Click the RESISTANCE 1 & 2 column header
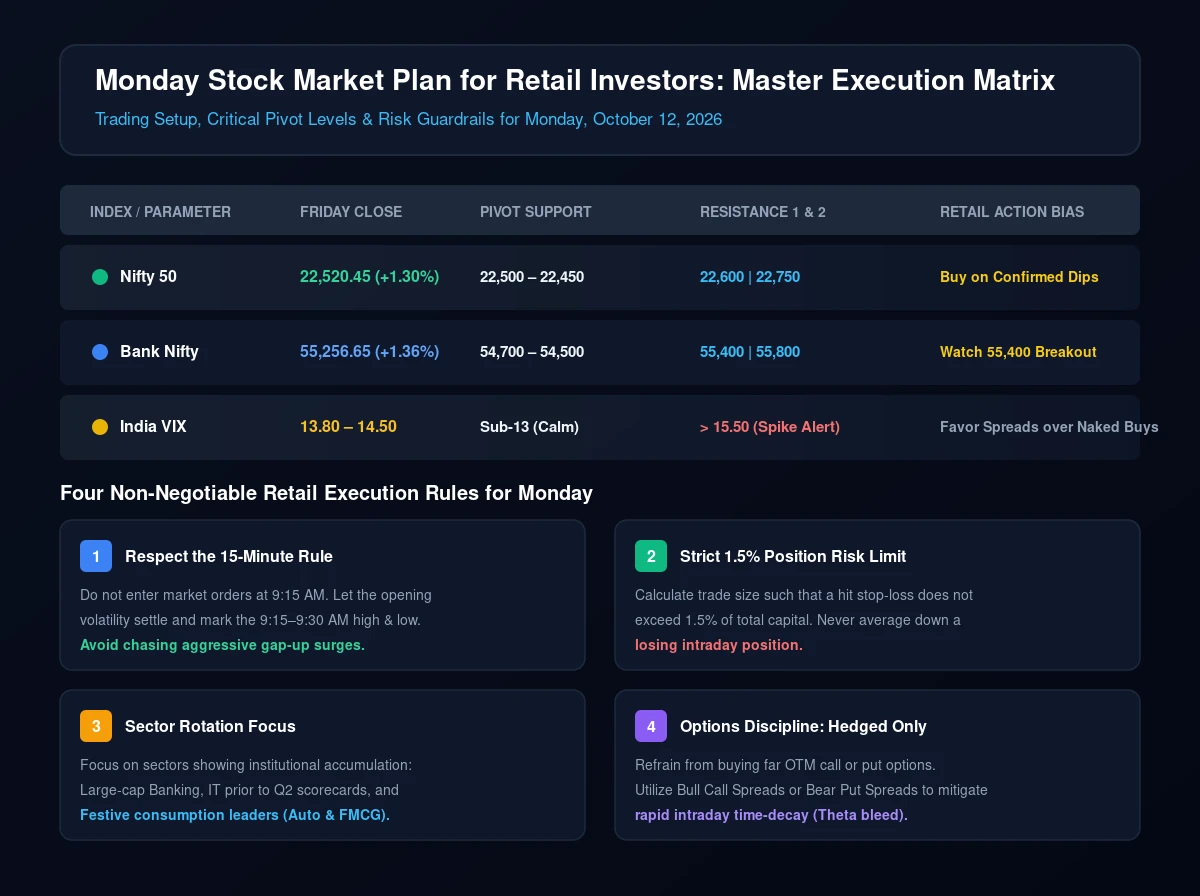This screenshot has height=896, width=1200. pyautogui.click(x=763, y=212)
